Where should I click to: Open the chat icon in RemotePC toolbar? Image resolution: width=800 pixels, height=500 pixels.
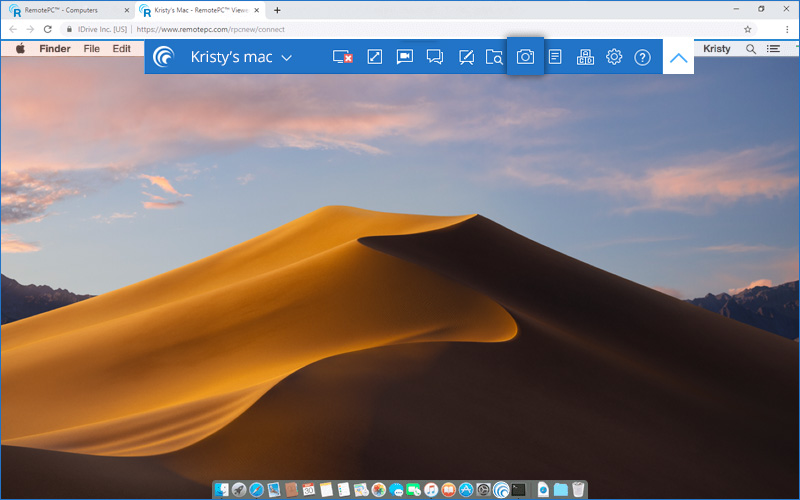pyautogui.click(x=435, y=57)
